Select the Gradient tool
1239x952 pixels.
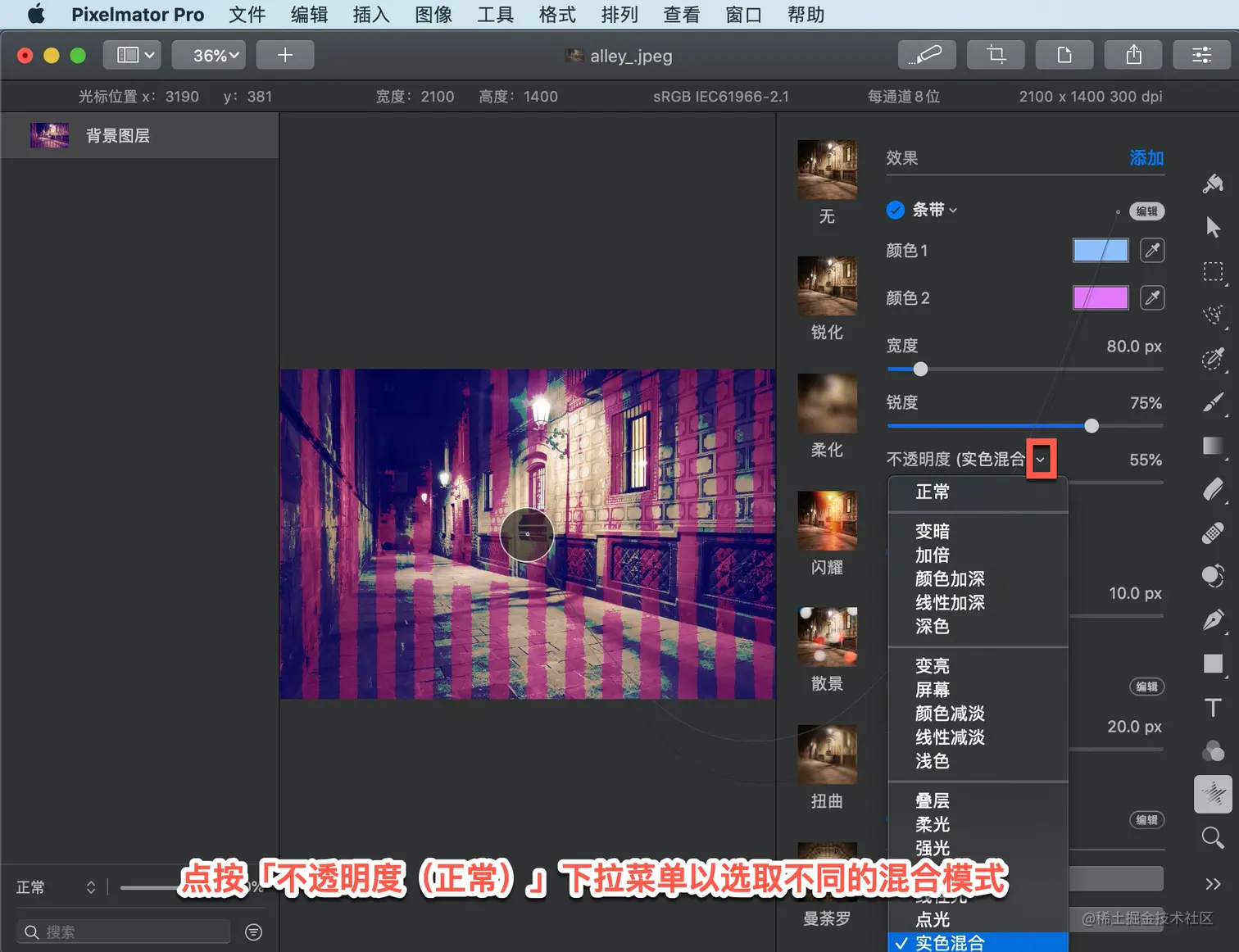[x=1213, y=446]
